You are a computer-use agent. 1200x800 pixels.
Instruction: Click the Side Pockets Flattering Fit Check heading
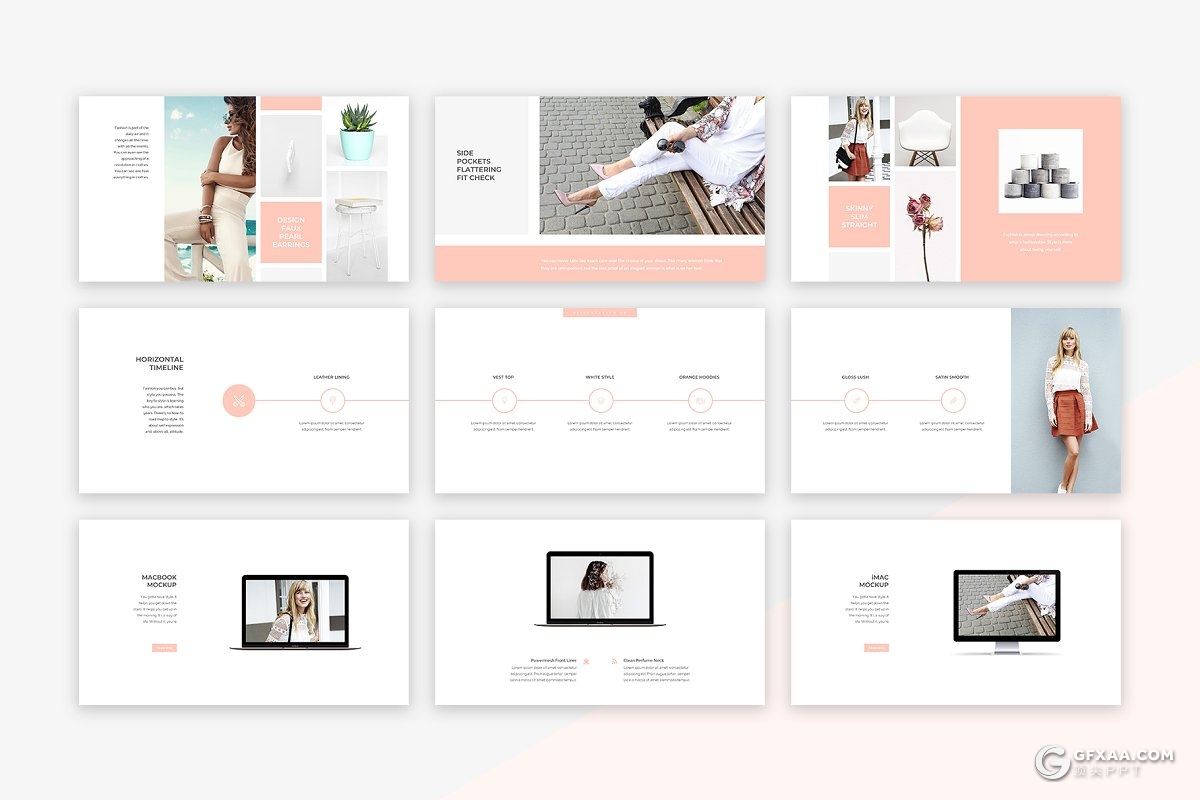479,166
